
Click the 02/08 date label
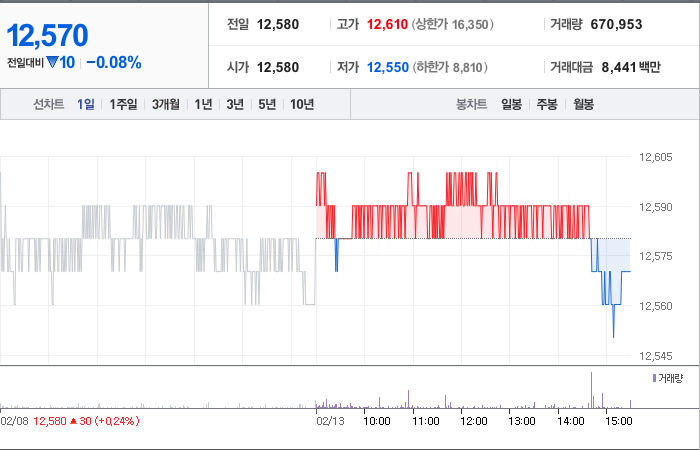14,421
